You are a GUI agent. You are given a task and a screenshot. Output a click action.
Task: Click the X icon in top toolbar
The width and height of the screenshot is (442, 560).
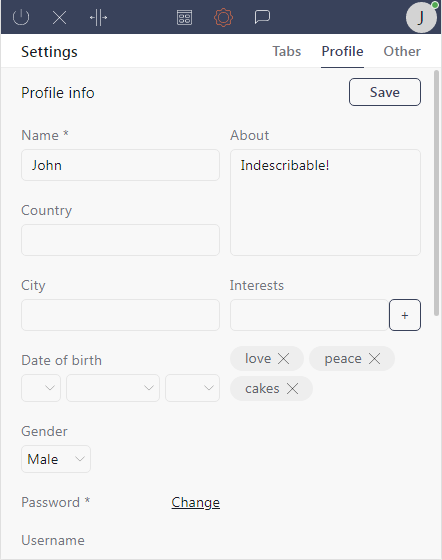pyautogui.click(x=60, y=17)
